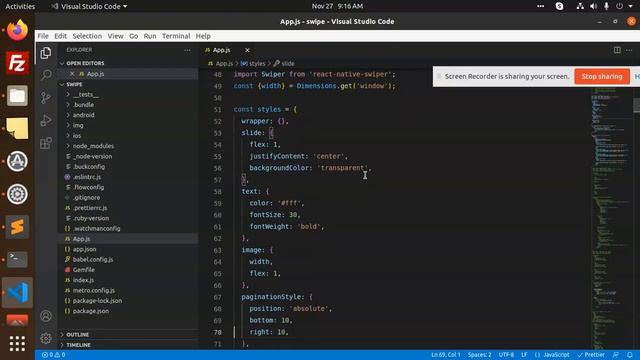The image size is (640, 360).
Task: Open Terminal from the dock
Action: coord(17,259)
